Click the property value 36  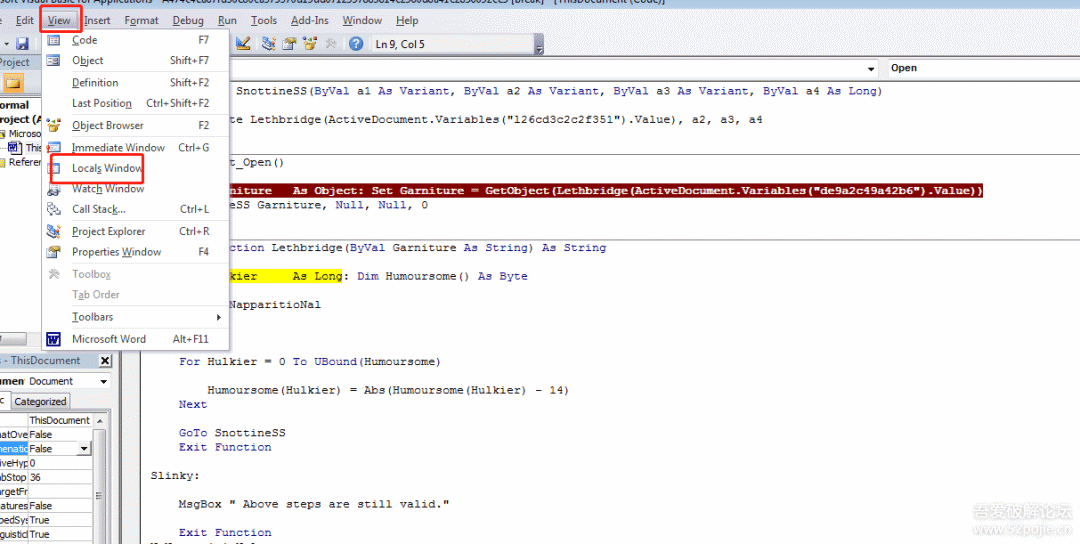60,477
